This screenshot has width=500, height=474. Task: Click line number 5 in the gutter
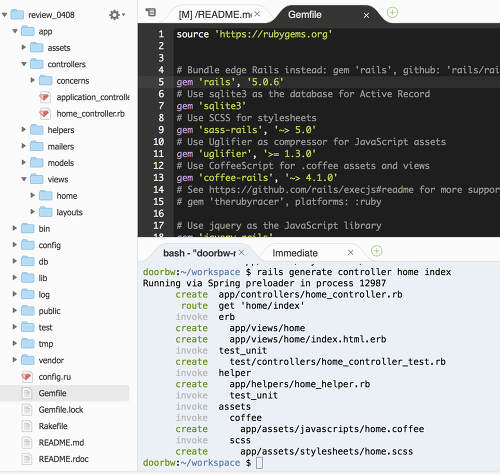click(x=161, y=82)
